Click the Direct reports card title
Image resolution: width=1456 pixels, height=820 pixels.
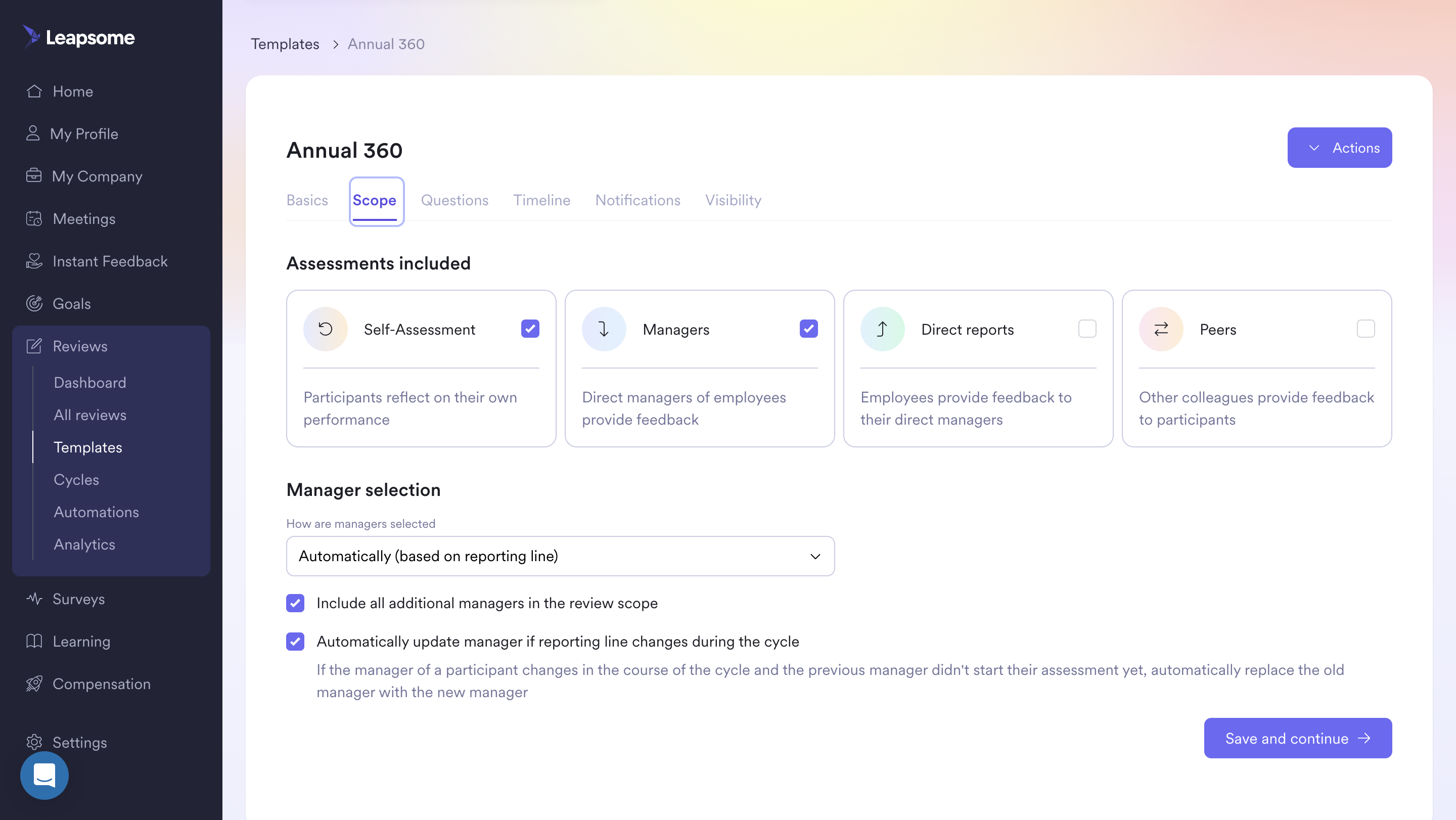pyautogui.click(x=968, y=330)
